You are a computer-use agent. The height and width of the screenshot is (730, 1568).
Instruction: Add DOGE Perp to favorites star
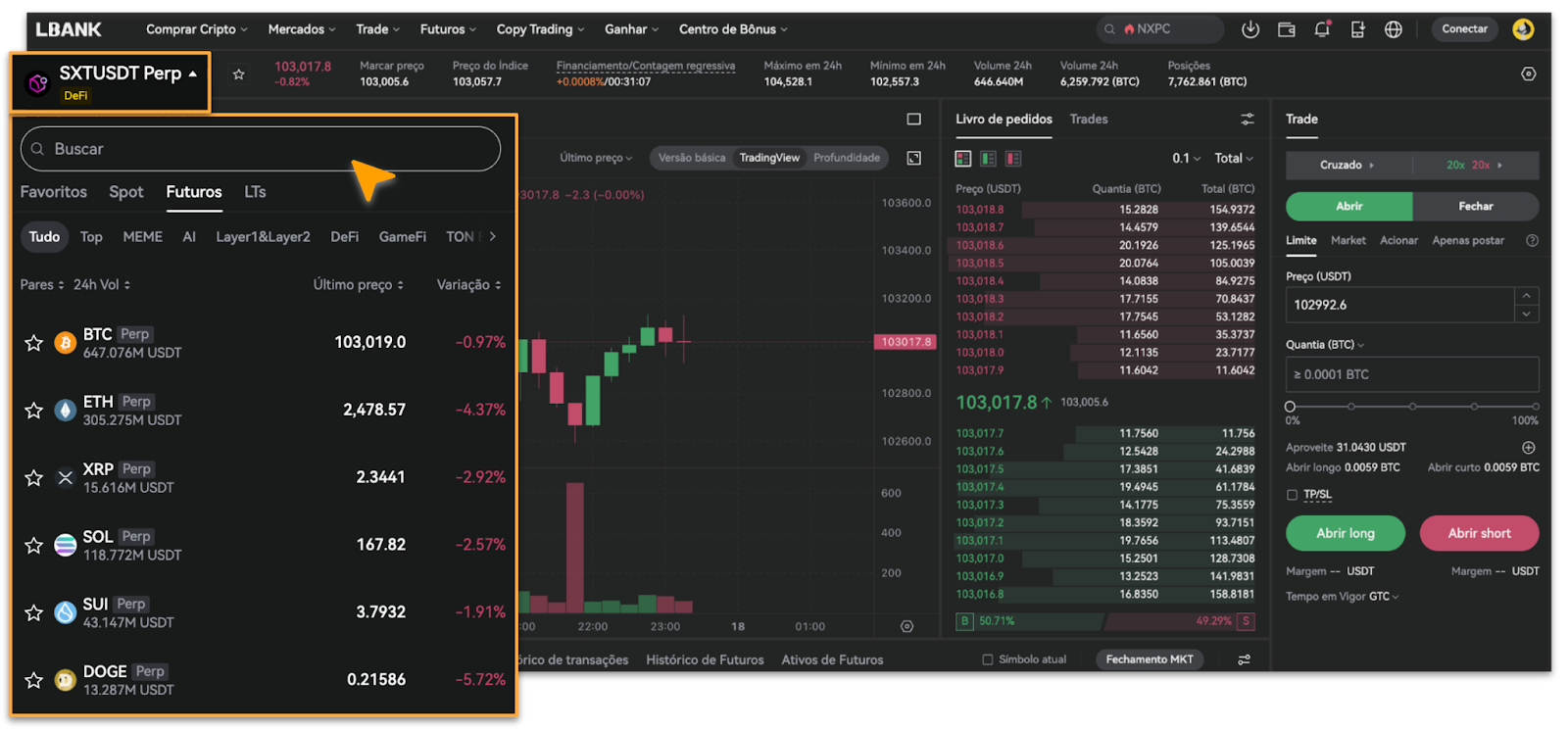(x=34, y=680)
